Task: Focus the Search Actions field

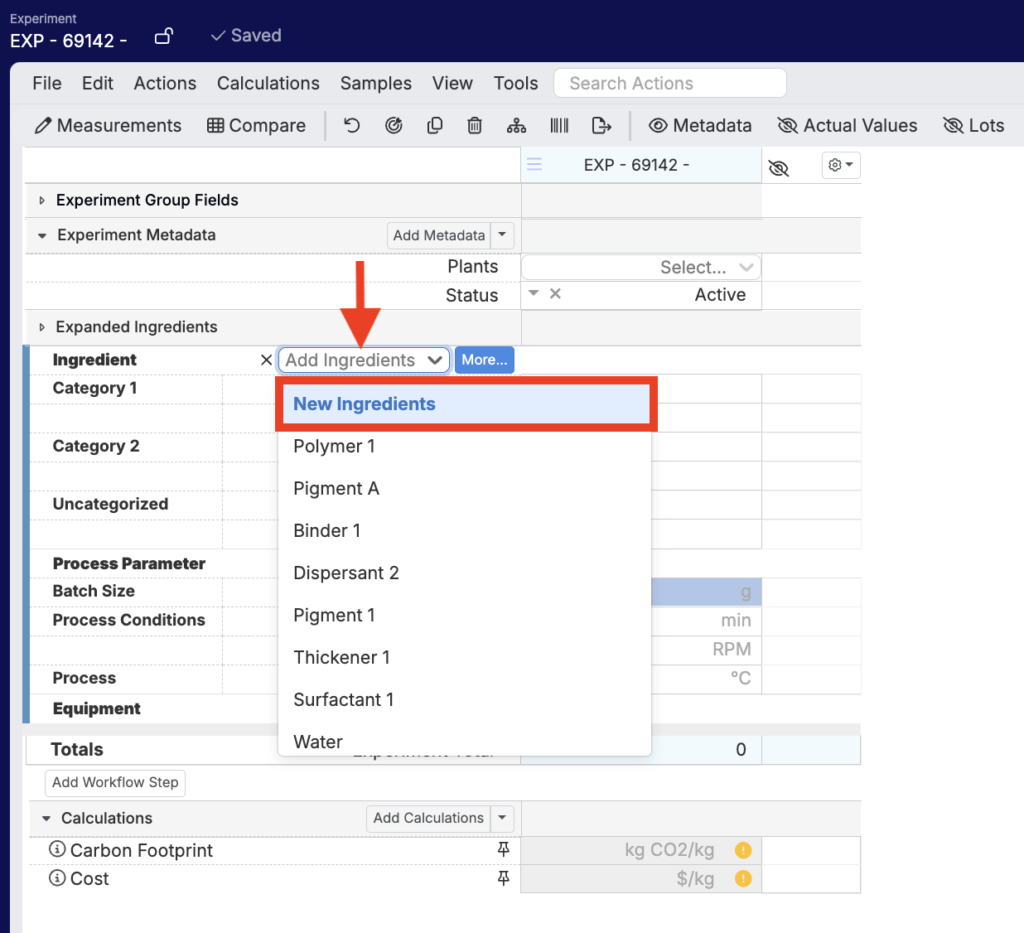Action: (x=670, y=84)
